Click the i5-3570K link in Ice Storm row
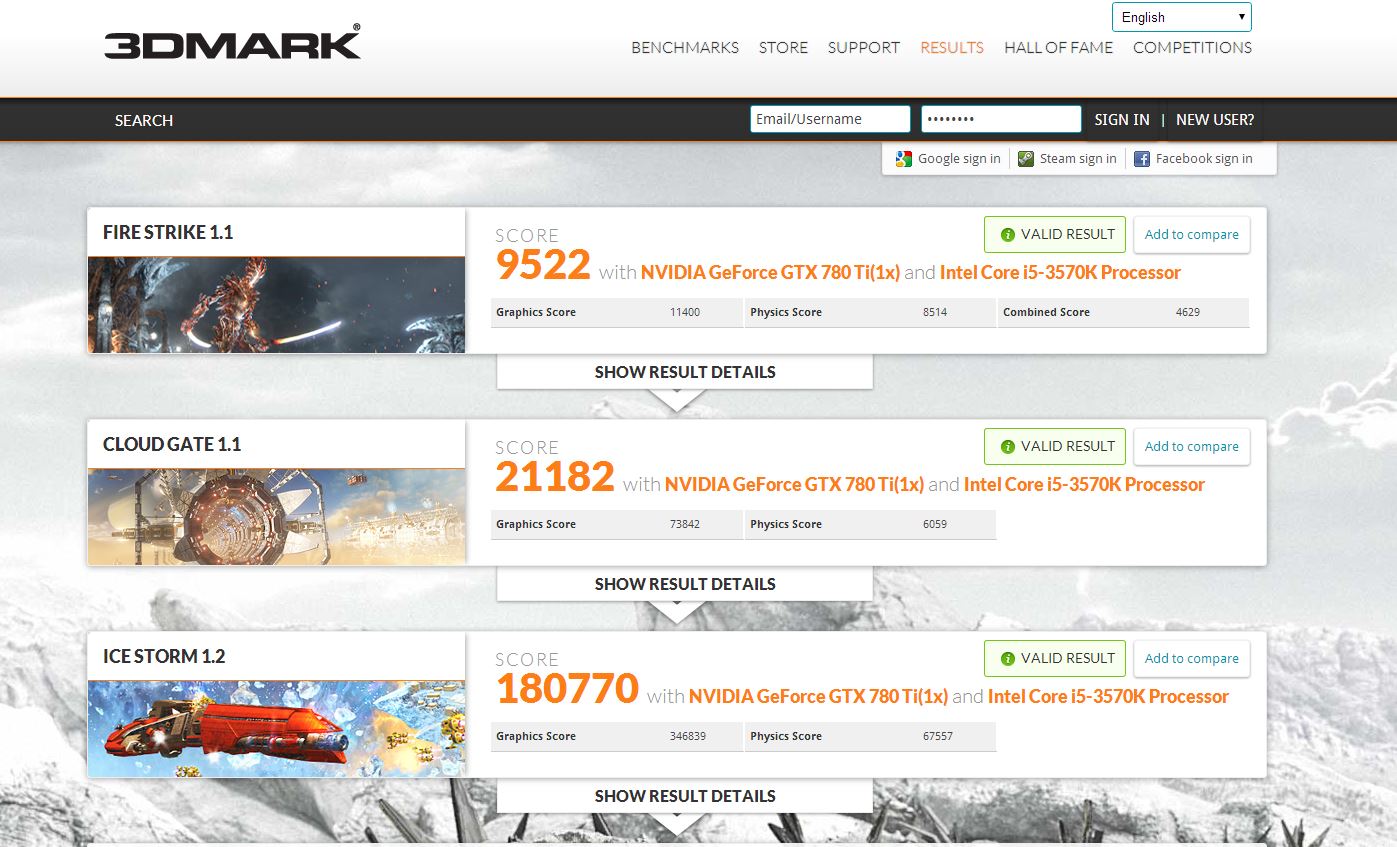1397x847 pixels. (x=1108, y=696)
